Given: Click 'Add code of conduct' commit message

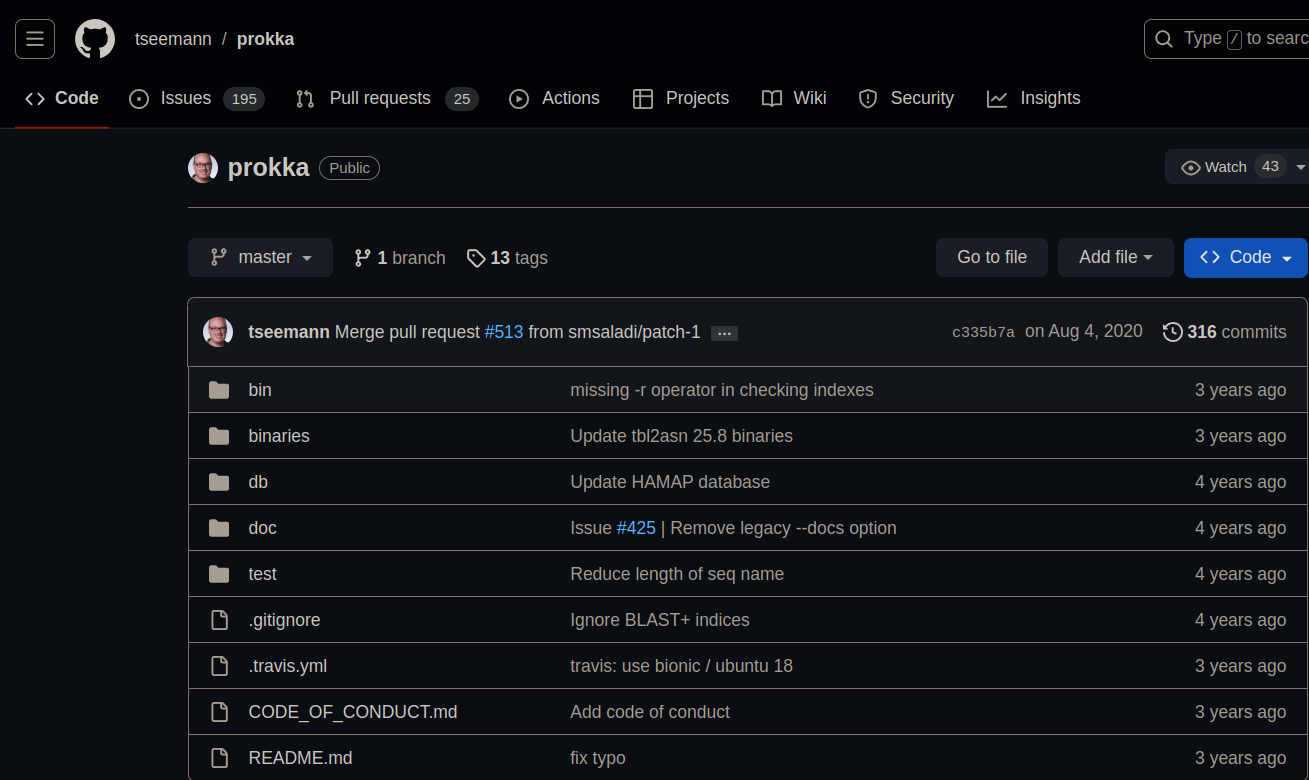Looking at the screenshot, I should [x=650, y=712].
